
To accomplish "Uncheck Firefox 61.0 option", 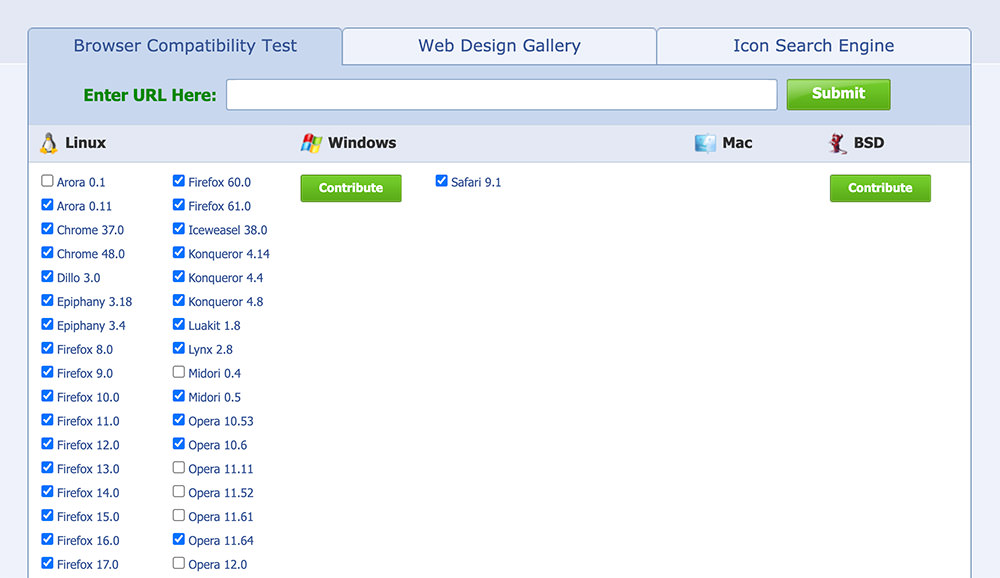I will [179, 205].
